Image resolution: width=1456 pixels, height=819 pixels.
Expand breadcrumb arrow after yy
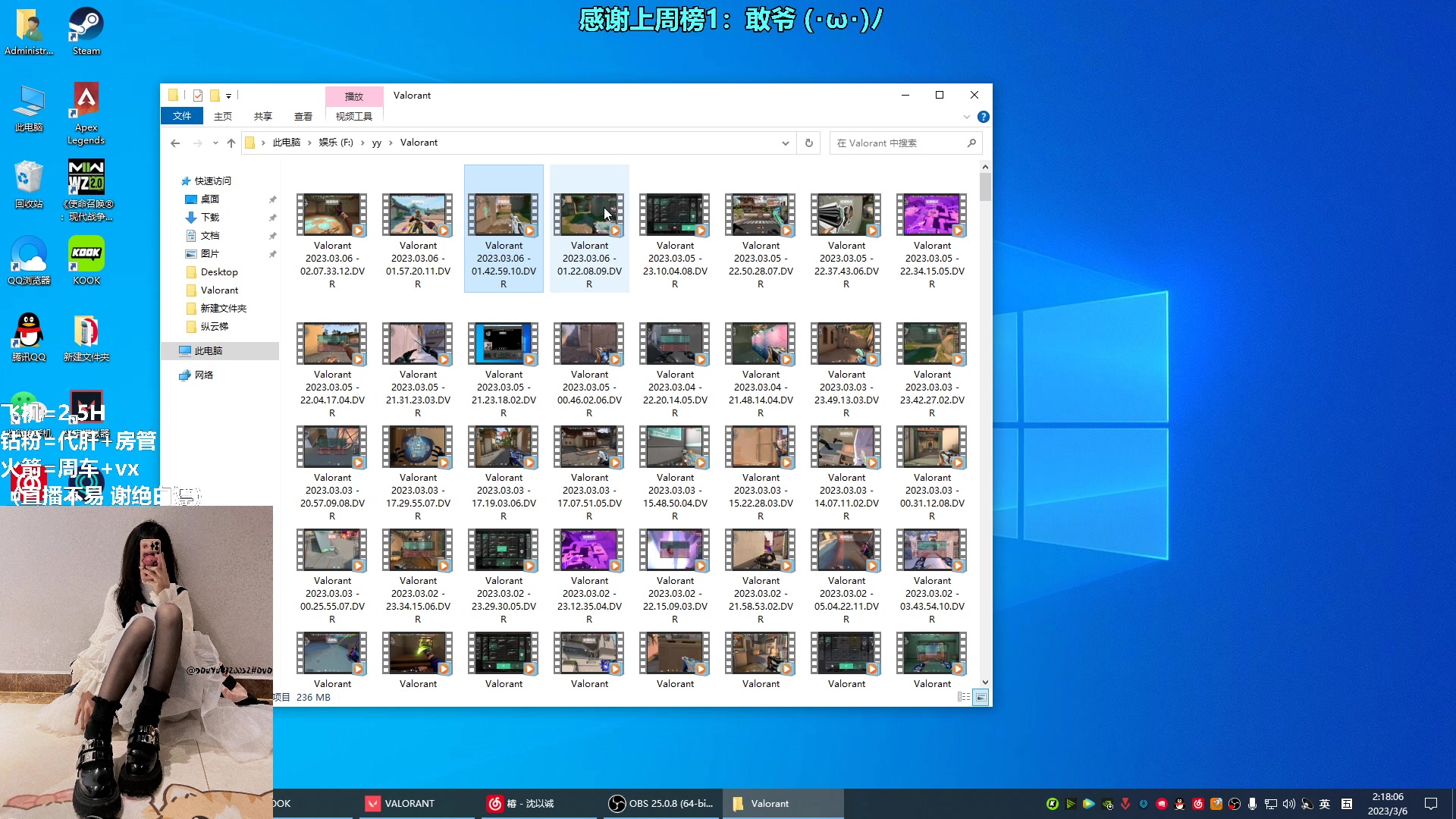pyautogui.click(x=391, y=143)
